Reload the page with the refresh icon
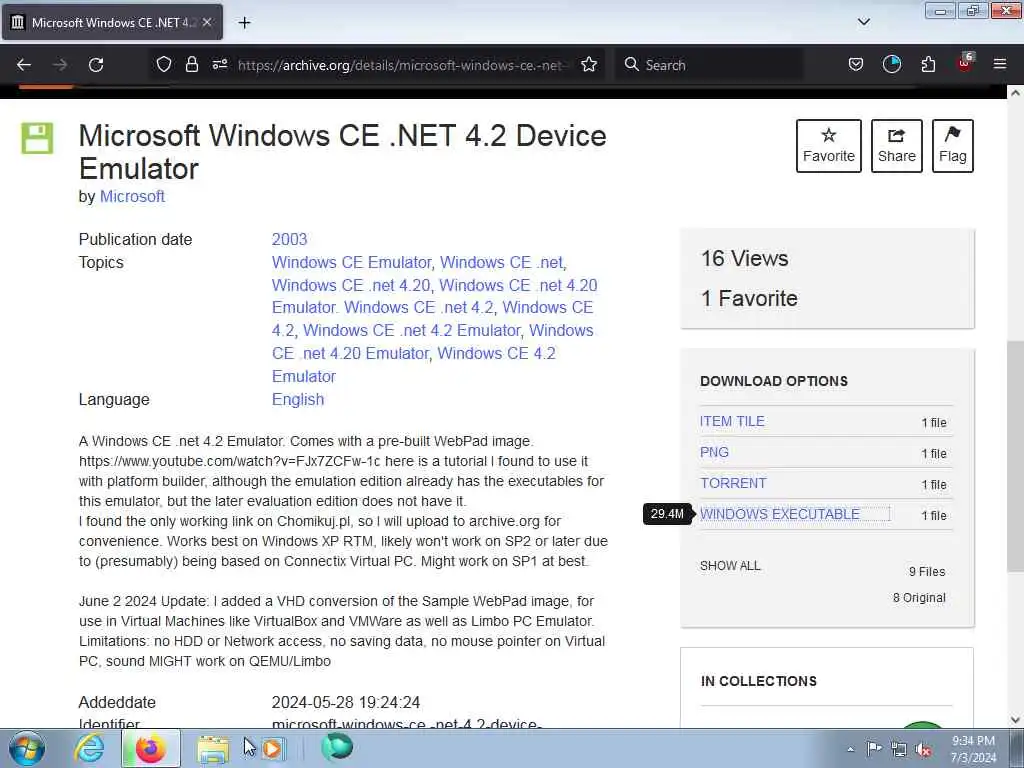1024x768 pixels. pos(96,65)
